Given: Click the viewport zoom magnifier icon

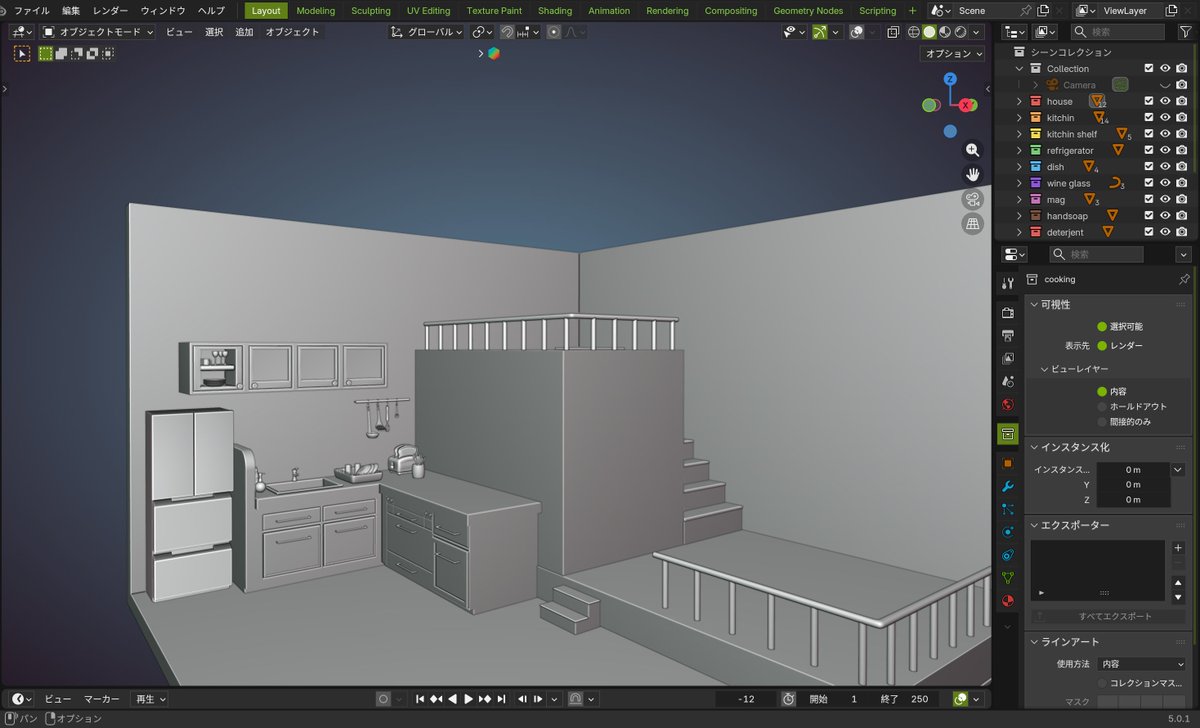Looking at the screenshot, I should 972,150.
